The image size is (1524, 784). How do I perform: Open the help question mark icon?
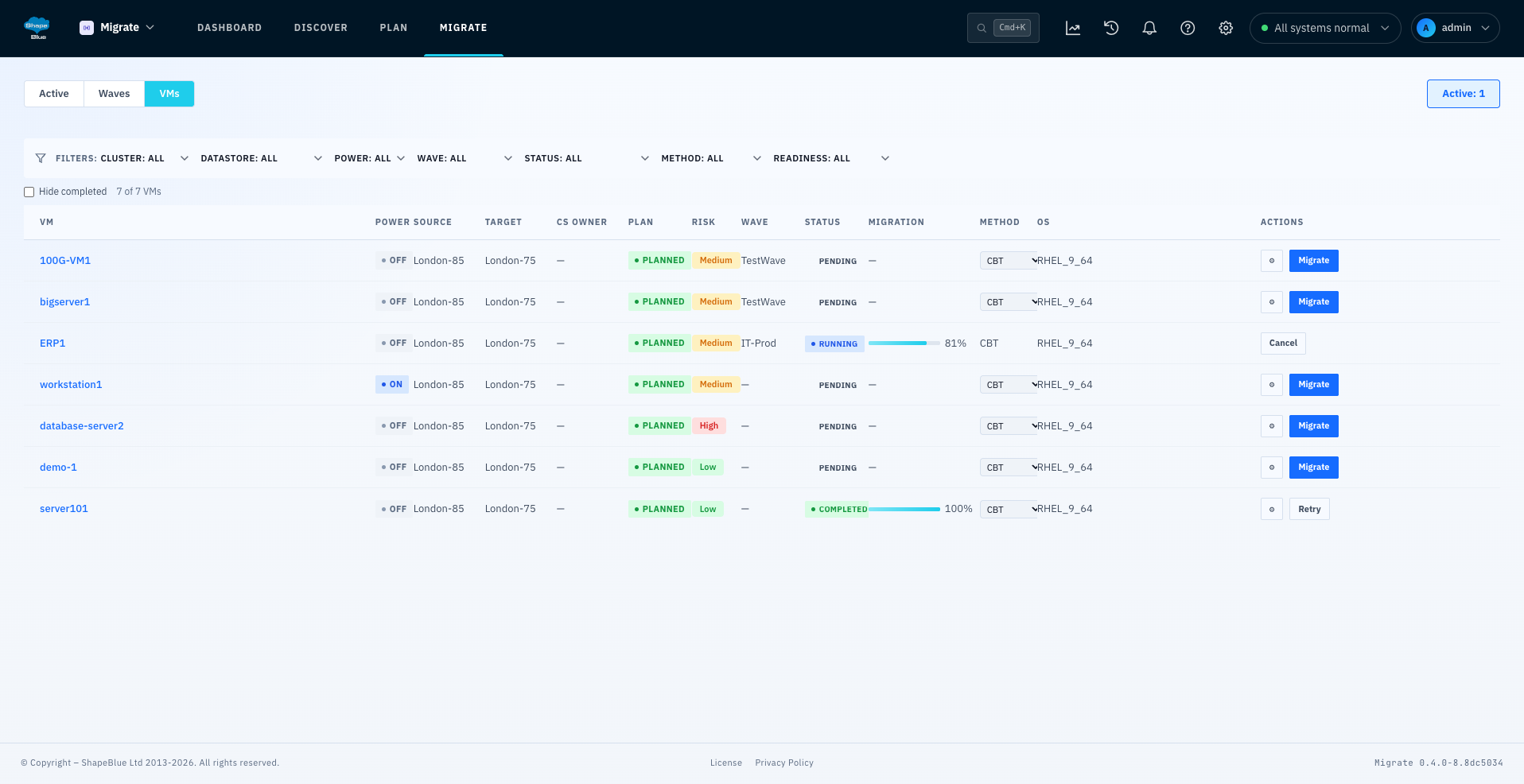[1188, 28]
